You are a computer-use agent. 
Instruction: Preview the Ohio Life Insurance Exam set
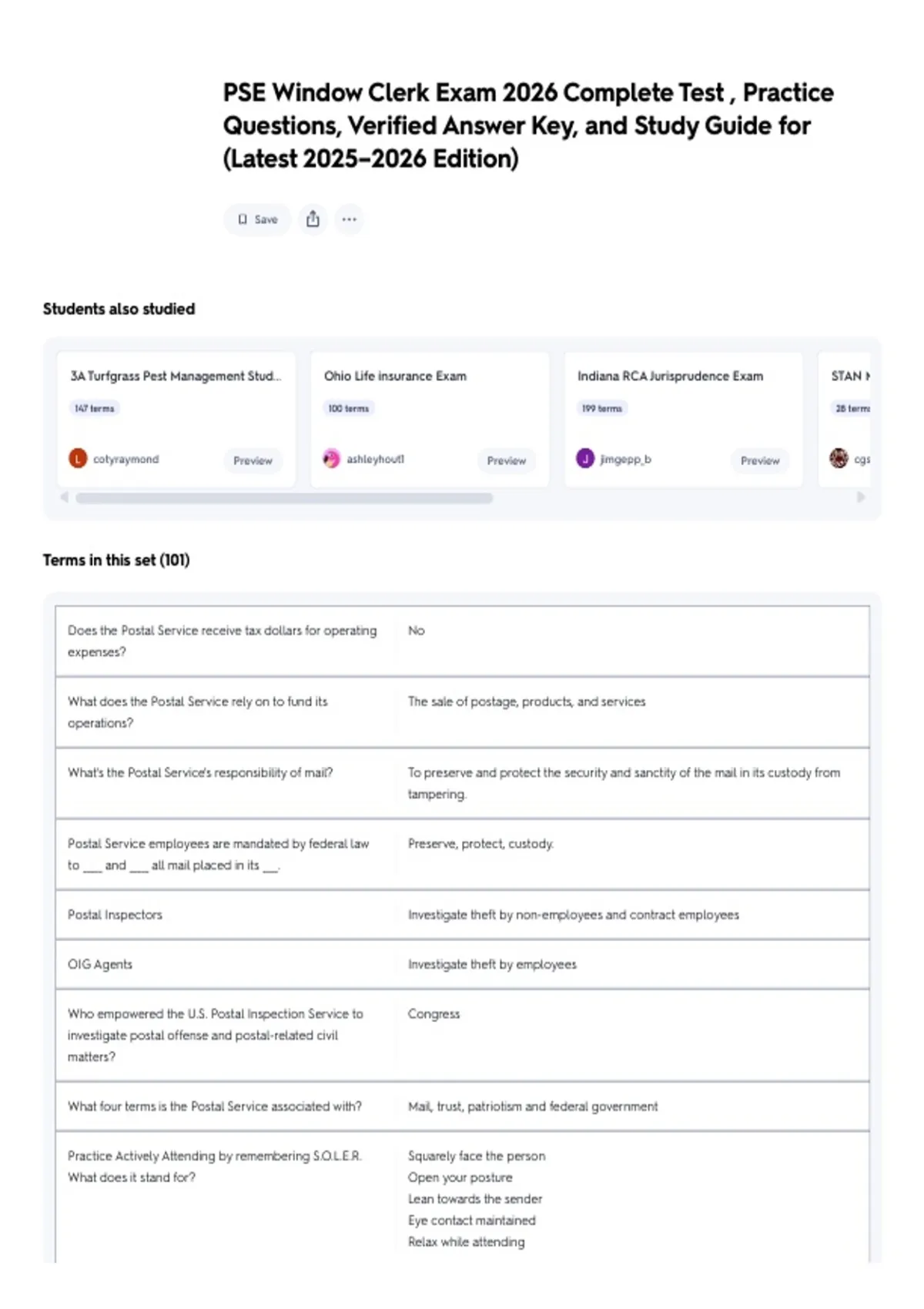506,460
